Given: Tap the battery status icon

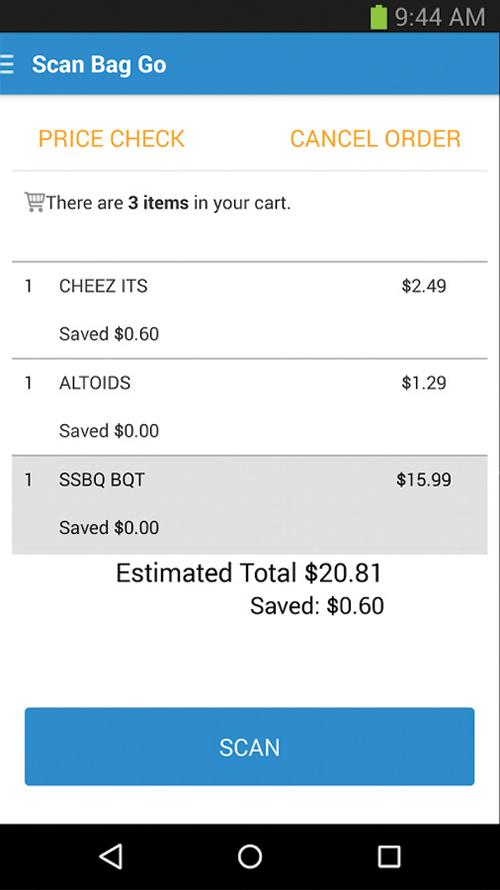Looking at the screenshot, I should 379,16.
